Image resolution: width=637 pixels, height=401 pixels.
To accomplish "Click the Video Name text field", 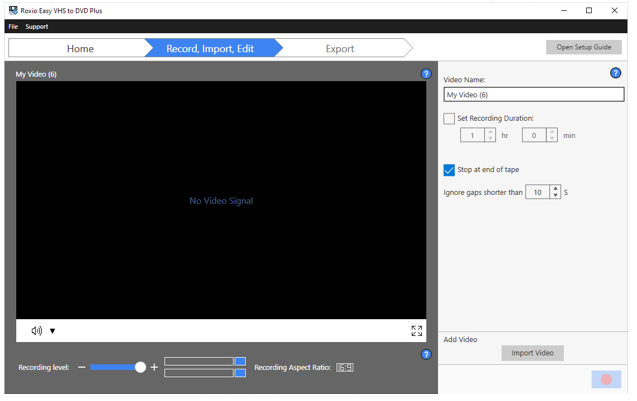I will pos(534,95).
